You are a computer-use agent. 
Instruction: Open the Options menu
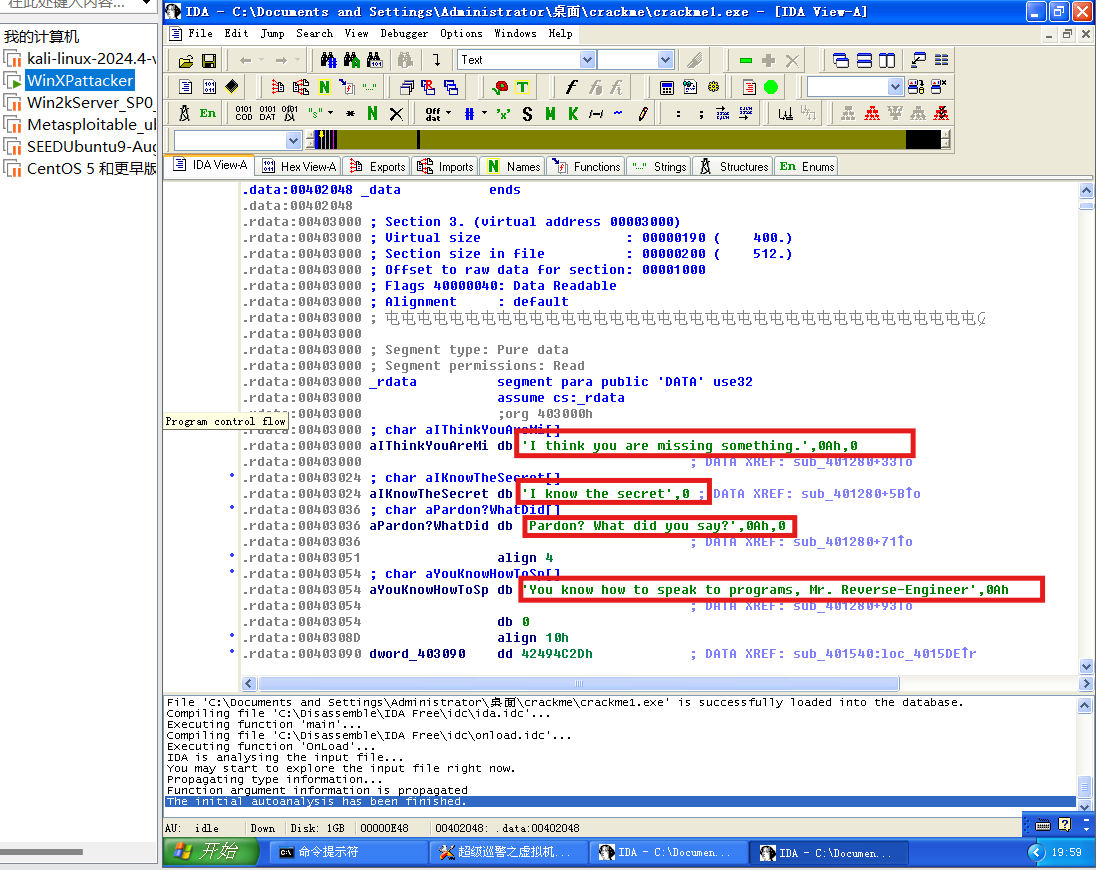(461, 34)
